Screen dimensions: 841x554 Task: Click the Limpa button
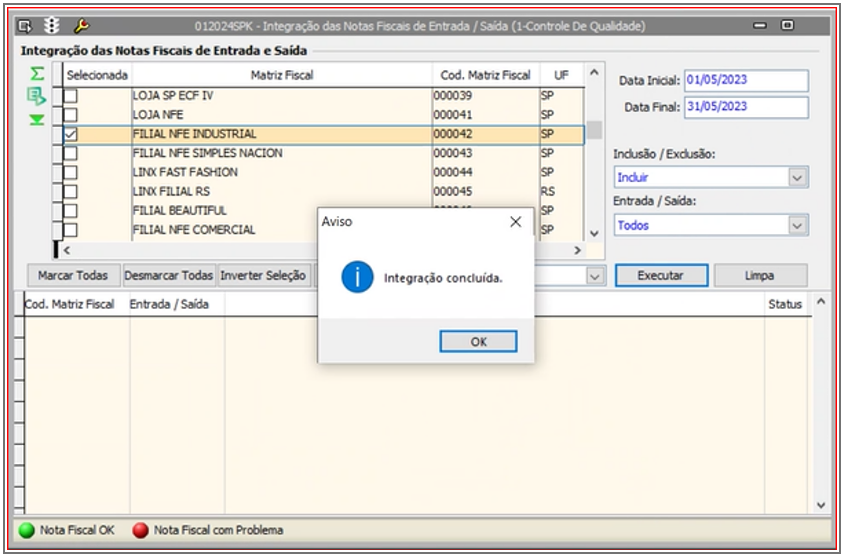(x=760, y=276)
